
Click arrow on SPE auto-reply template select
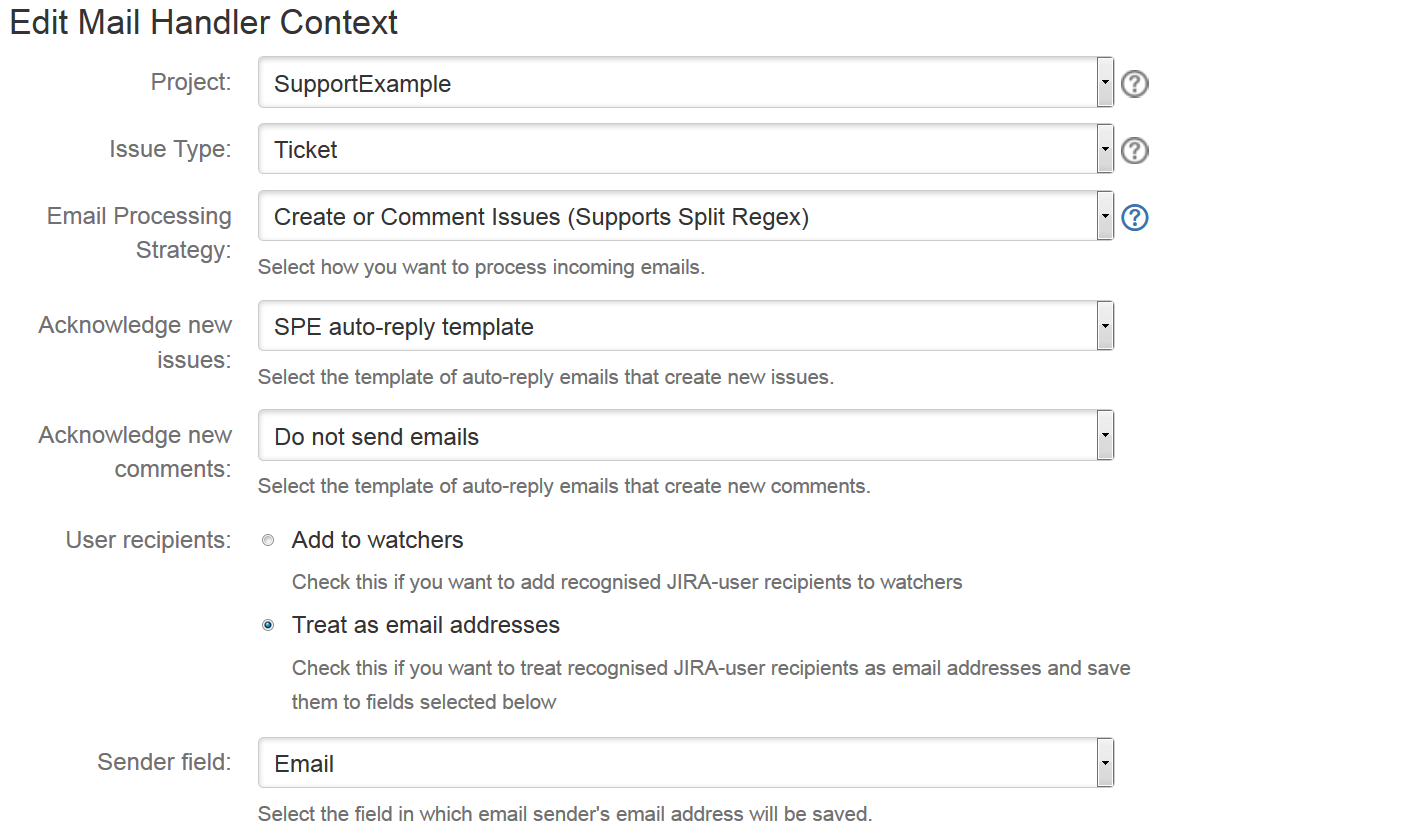pyautogui.click(x=1105, y=326)
